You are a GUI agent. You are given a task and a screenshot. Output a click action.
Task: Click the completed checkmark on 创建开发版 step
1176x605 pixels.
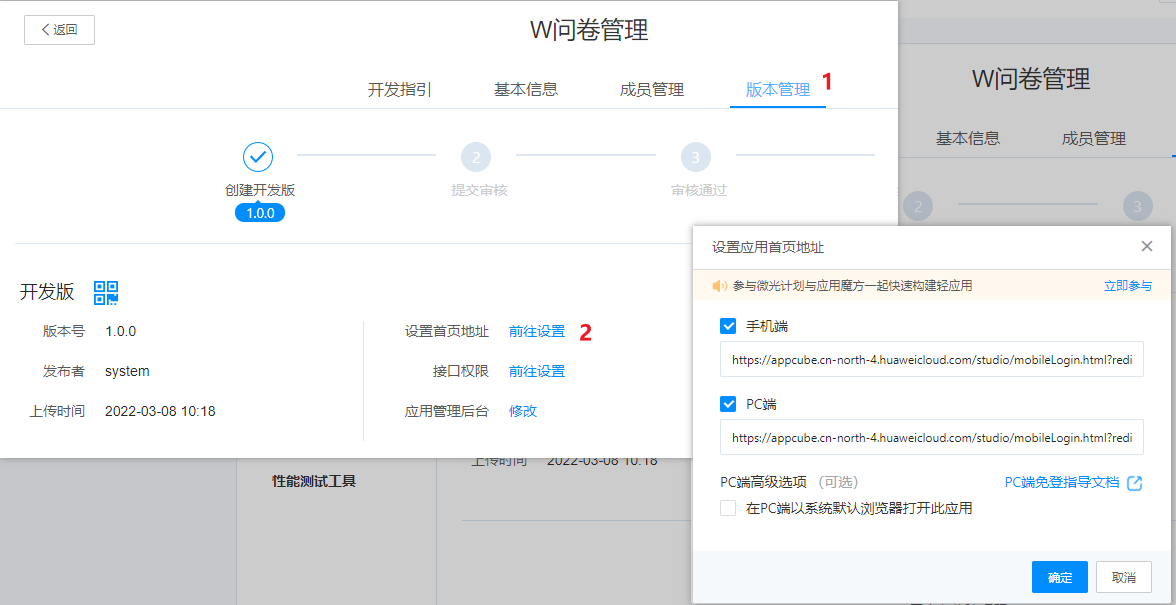point(258,157)
